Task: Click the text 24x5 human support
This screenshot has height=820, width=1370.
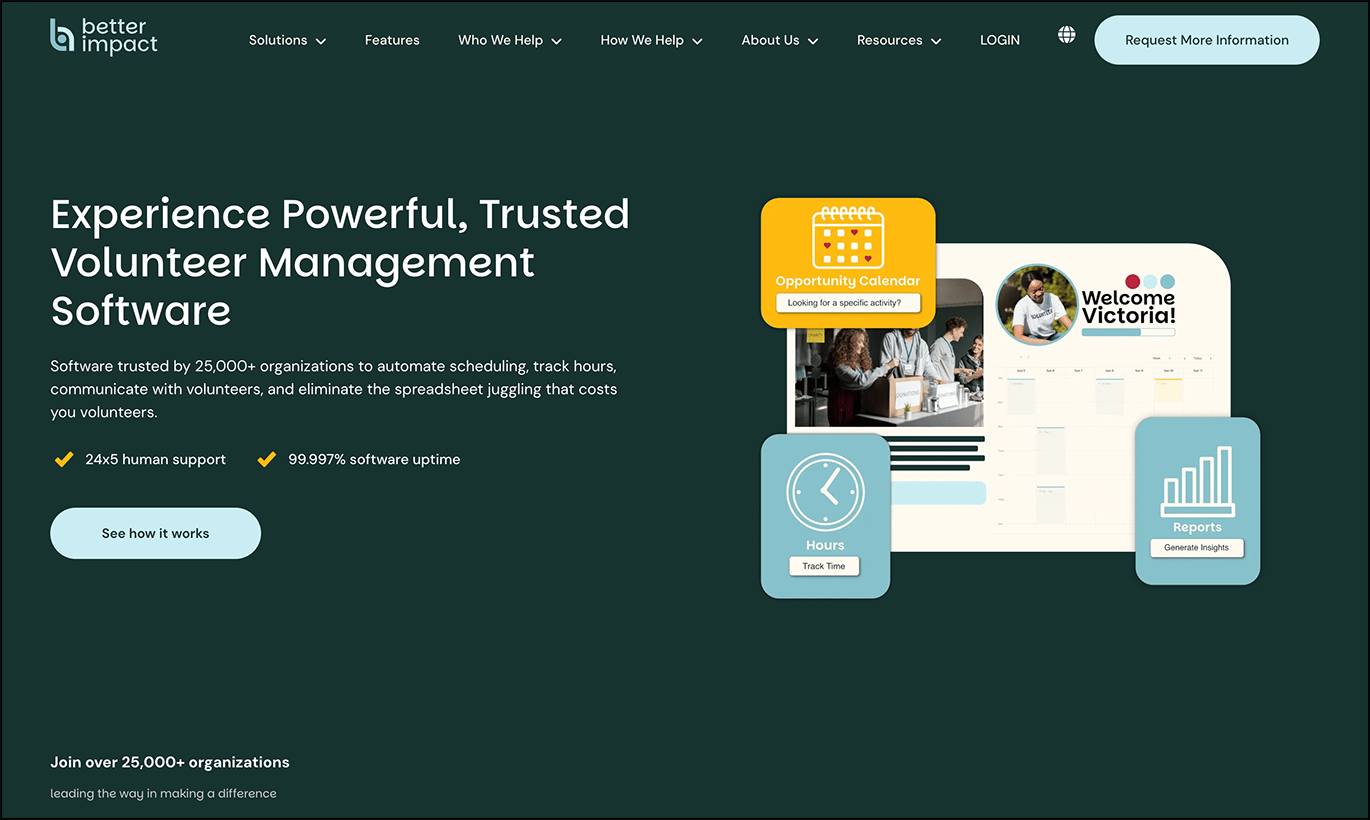Action: pyautogui.click(x=155, y=460)
